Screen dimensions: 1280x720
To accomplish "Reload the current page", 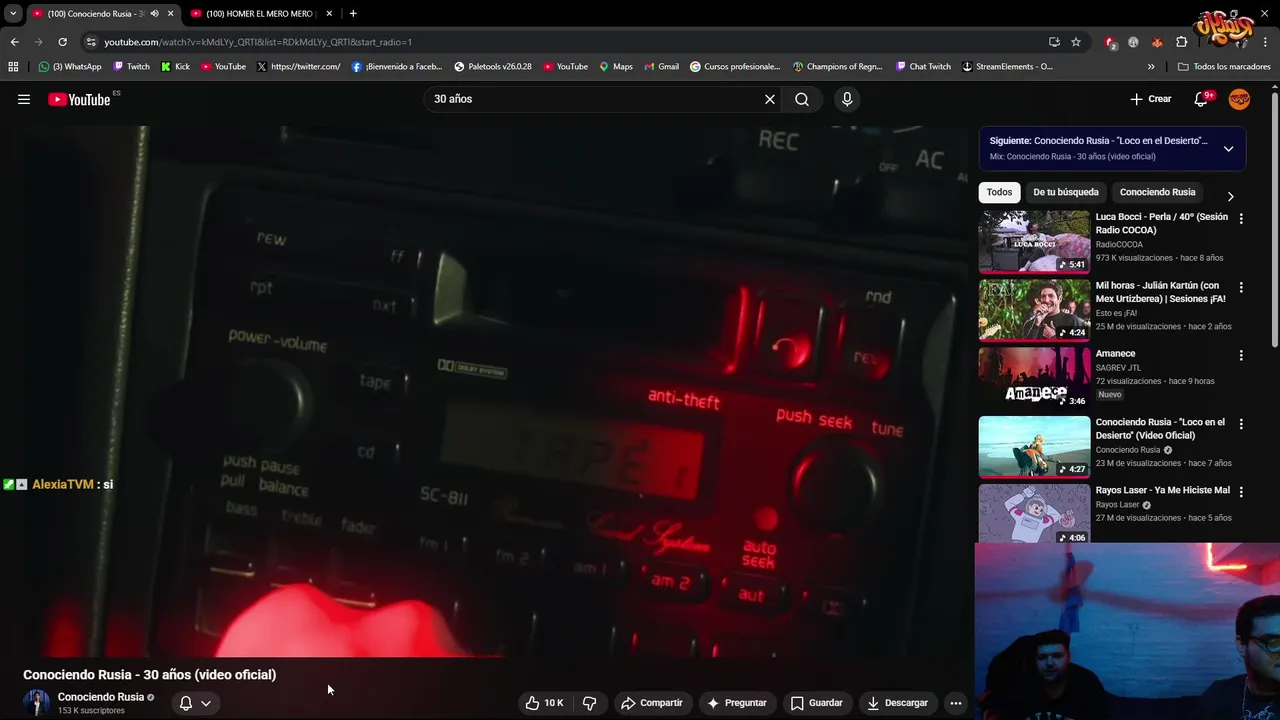I will coord(62,42).
